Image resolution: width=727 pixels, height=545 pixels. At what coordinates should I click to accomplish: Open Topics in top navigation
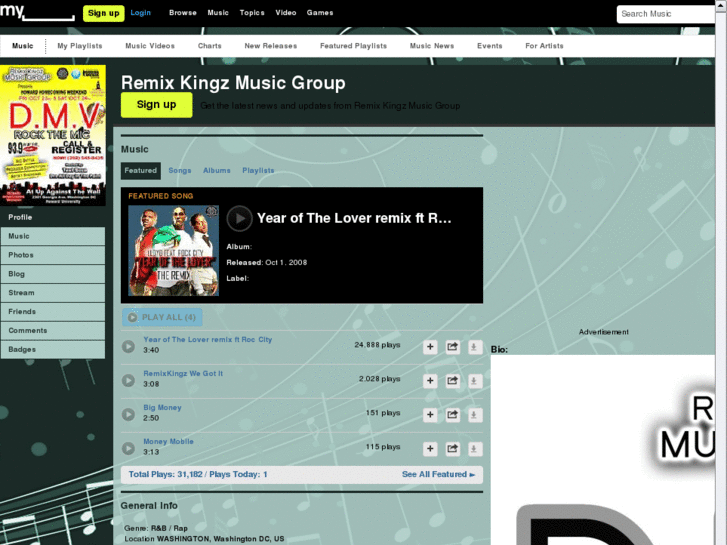point(252,13)
